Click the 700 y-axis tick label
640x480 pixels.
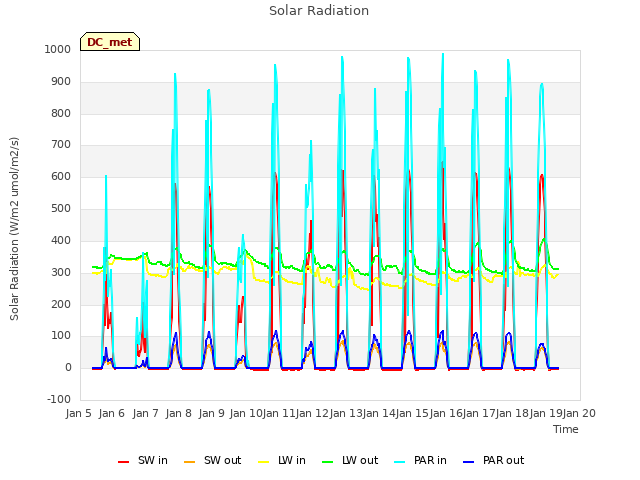(x=61, y=144)
